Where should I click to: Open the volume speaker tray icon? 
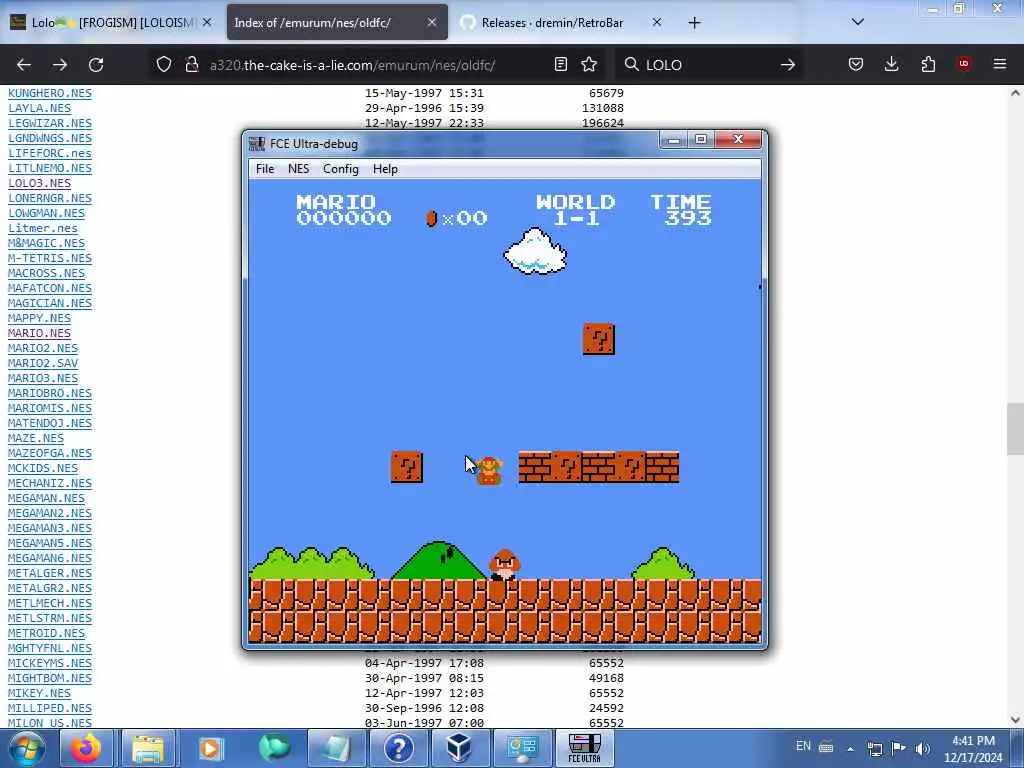[x=923, y=749]
